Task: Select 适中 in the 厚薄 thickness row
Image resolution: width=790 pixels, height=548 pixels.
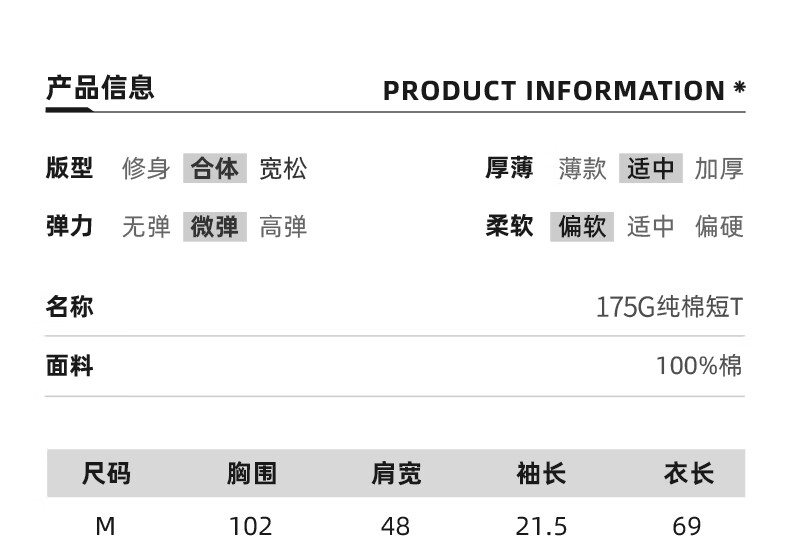Action: click(x=650, y=168)
